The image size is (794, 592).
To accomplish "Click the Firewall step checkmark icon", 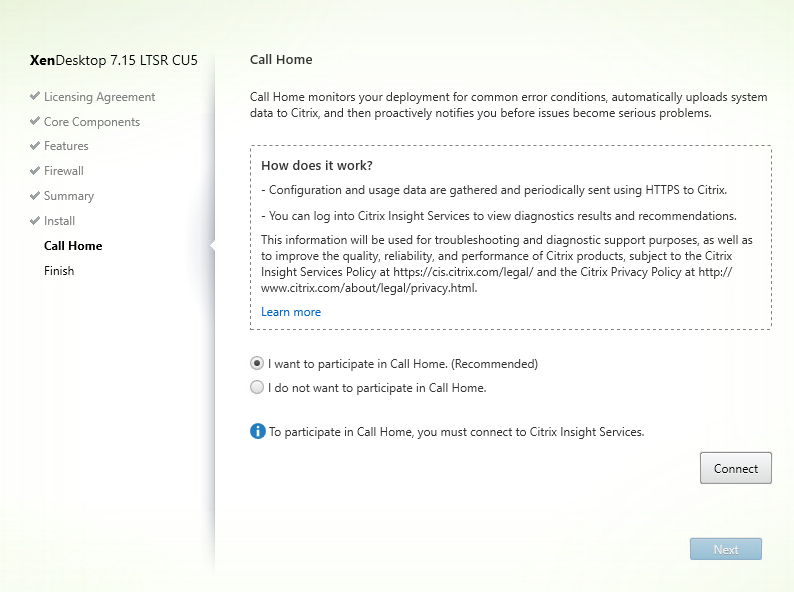I will click(34, 170).
